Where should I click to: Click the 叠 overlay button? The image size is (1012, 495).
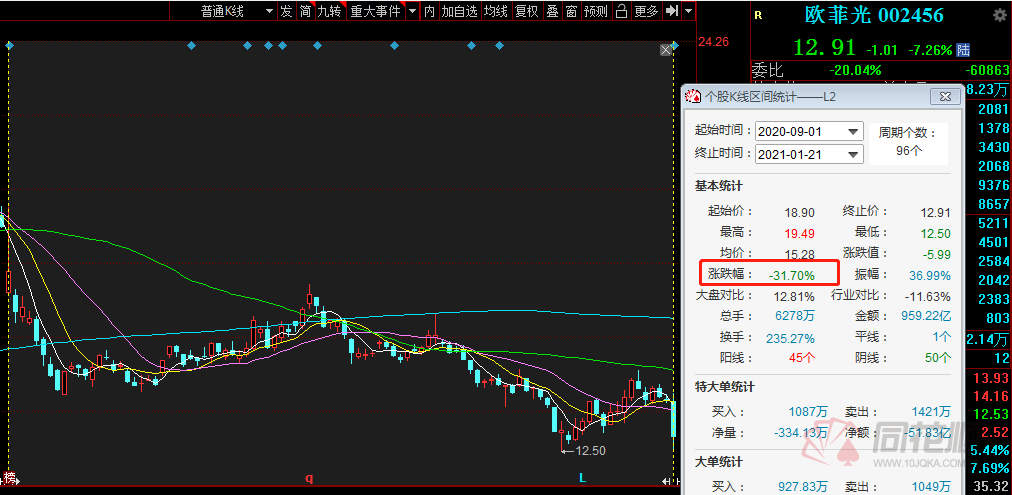[552, 11]
